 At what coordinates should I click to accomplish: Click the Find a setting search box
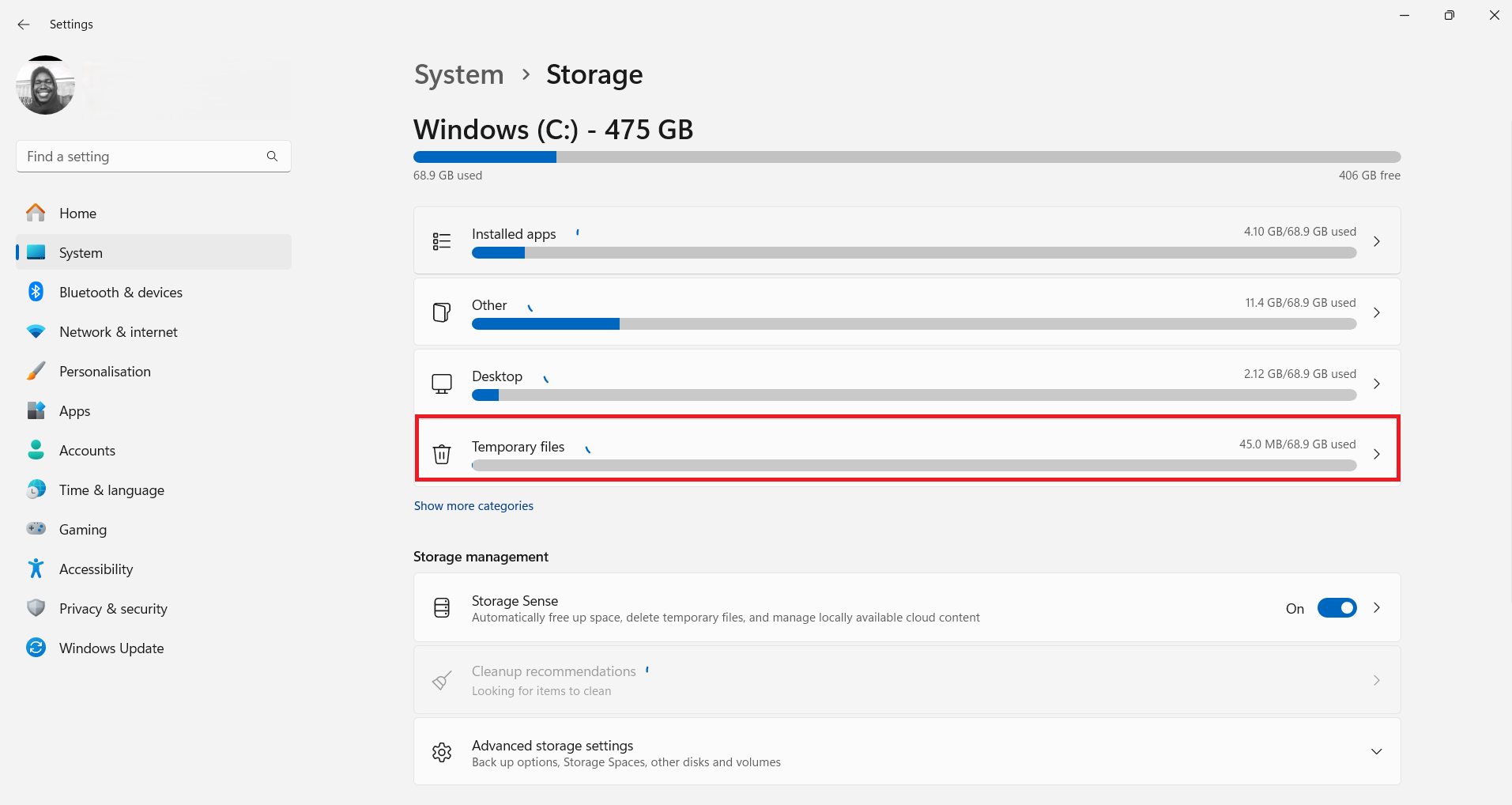[142, 157]
